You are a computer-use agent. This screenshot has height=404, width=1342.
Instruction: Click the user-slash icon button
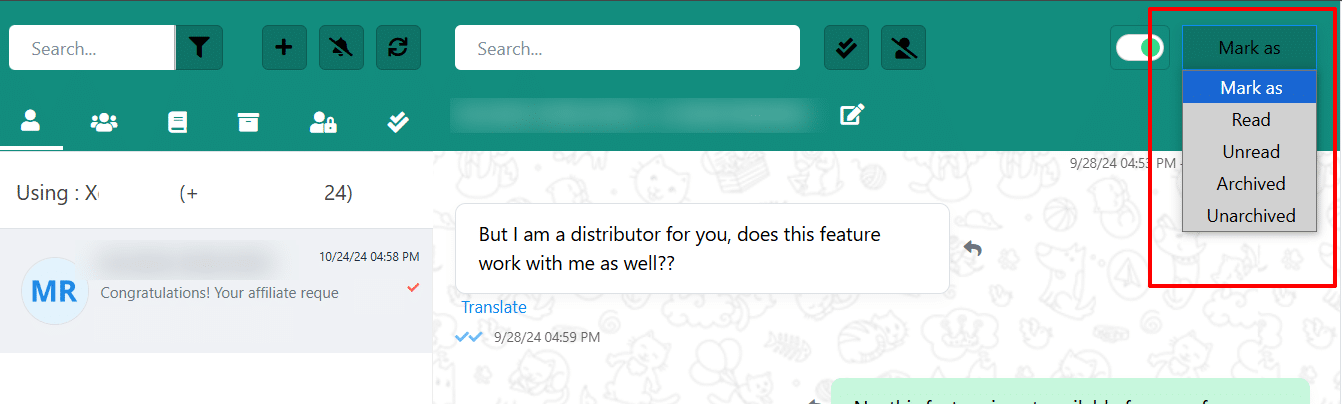[x=903, y=48]
